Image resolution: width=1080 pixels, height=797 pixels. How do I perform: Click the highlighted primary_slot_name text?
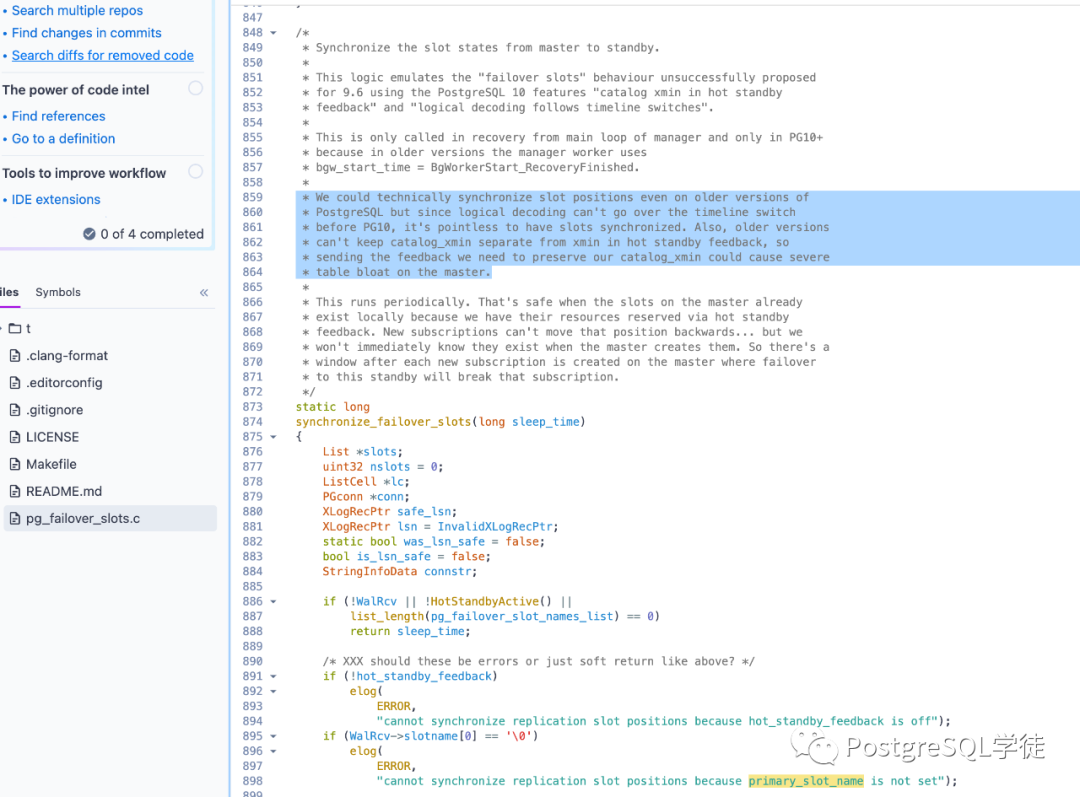point(806,781)
